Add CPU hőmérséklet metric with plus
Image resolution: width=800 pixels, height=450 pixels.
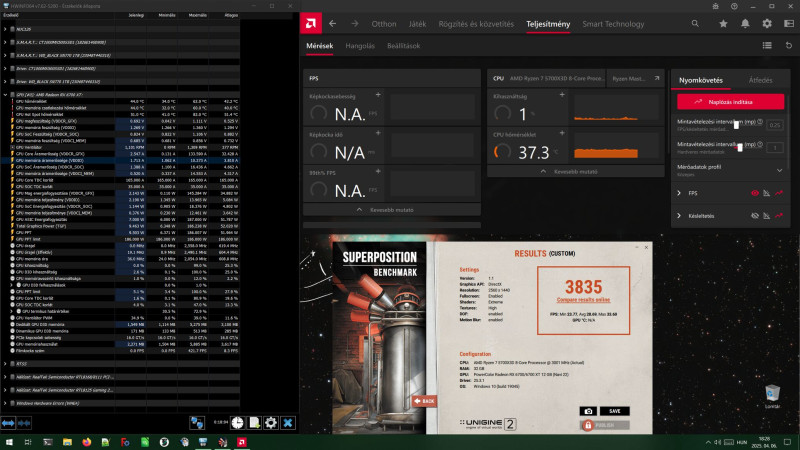coord(562,133)
